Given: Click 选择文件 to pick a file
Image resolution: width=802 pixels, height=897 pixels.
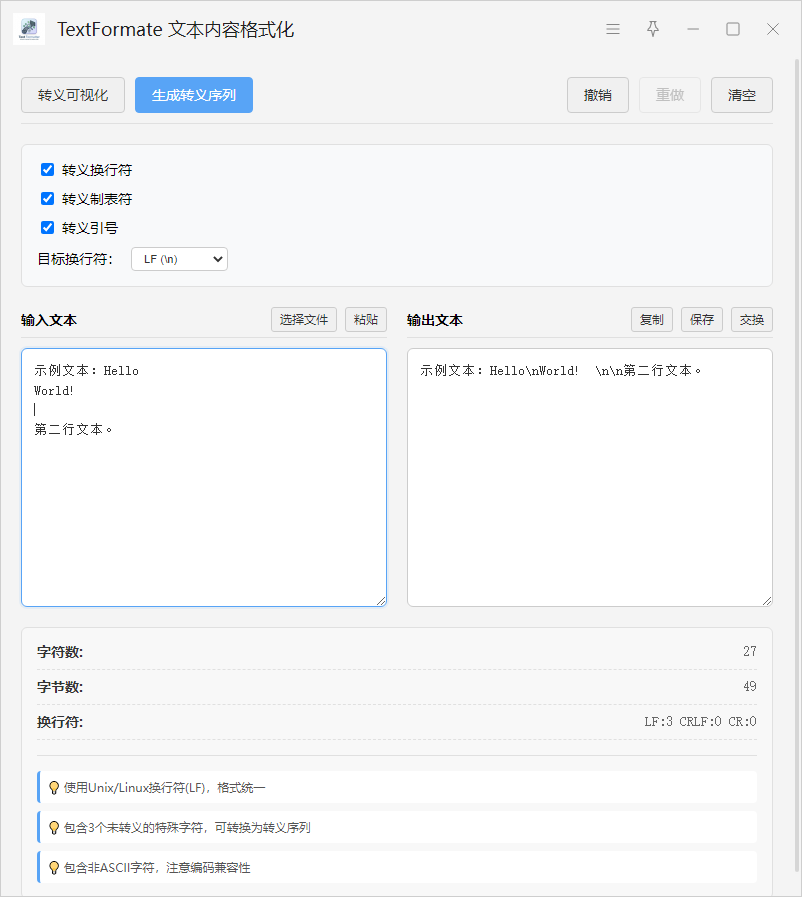Looking at the screenshot, I should (x=304, y=319).
